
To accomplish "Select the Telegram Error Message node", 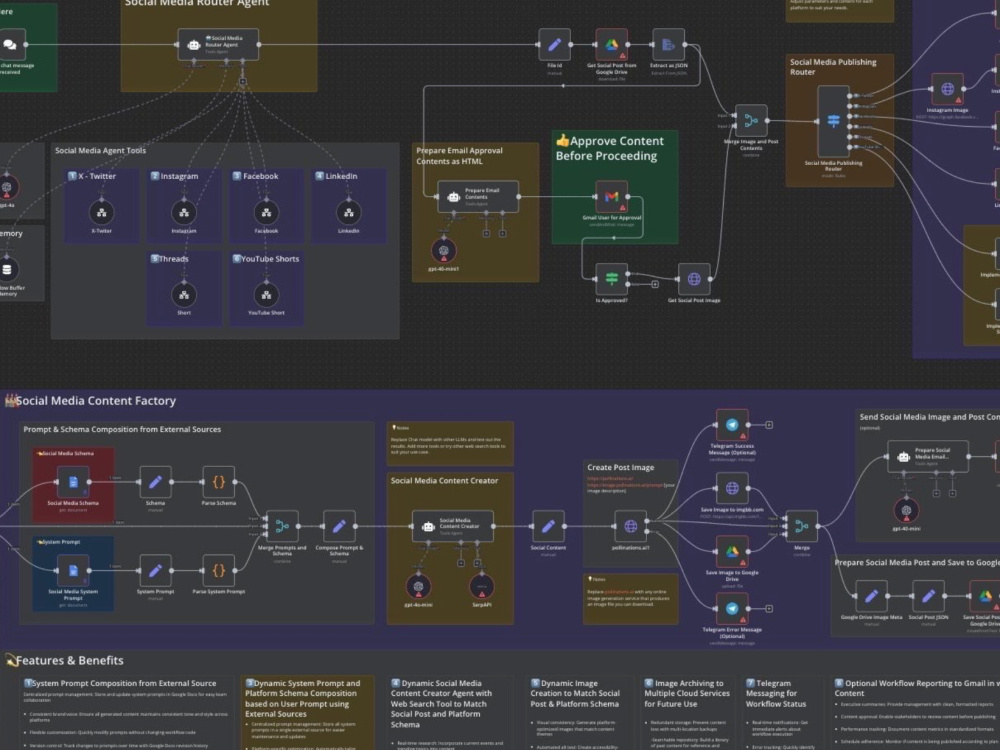I will [x=732, y=608].
